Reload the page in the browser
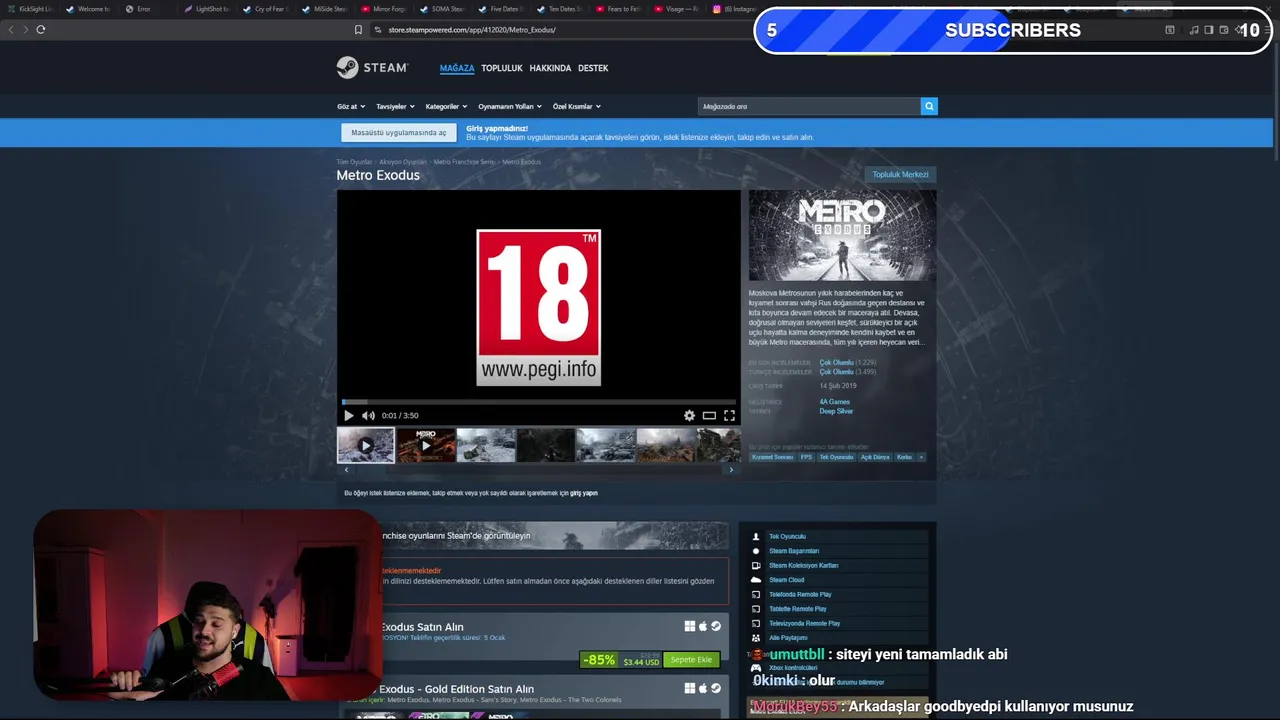The image size is (1280, 720). (40, 29)
